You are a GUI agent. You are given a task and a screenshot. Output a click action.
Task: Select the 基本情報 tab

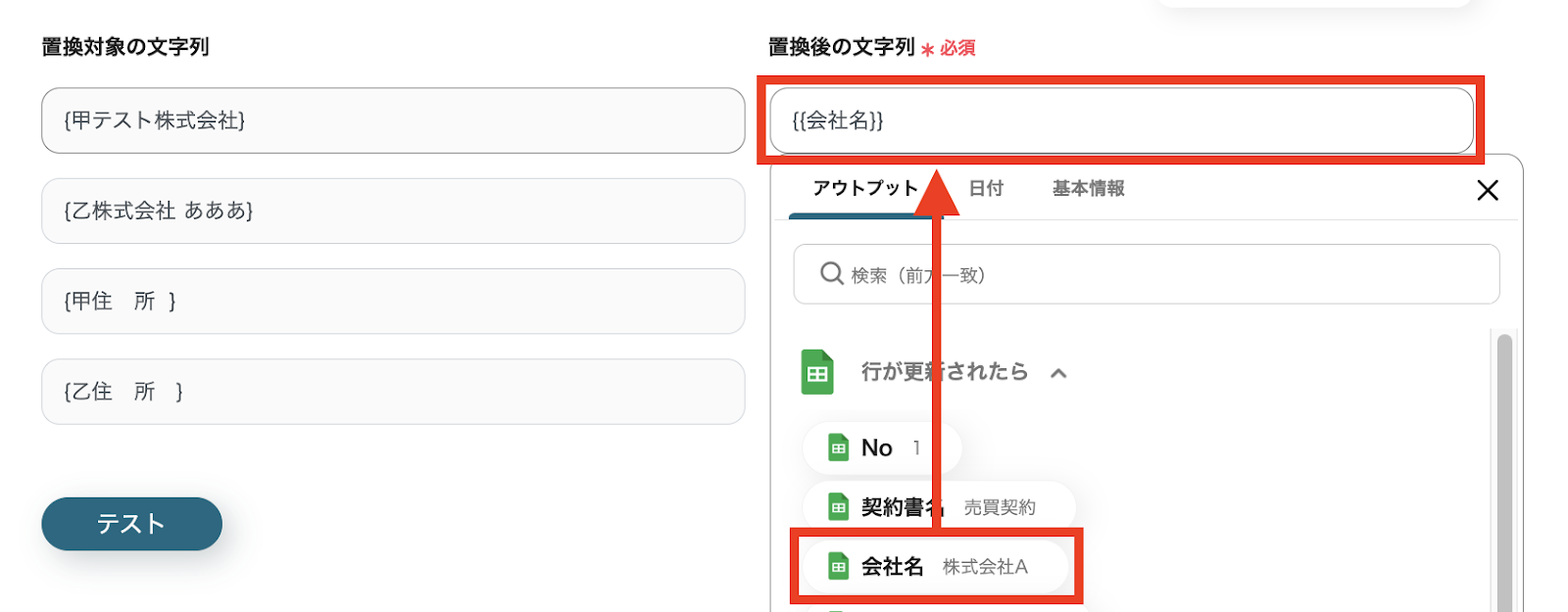tap(1088, 188)
